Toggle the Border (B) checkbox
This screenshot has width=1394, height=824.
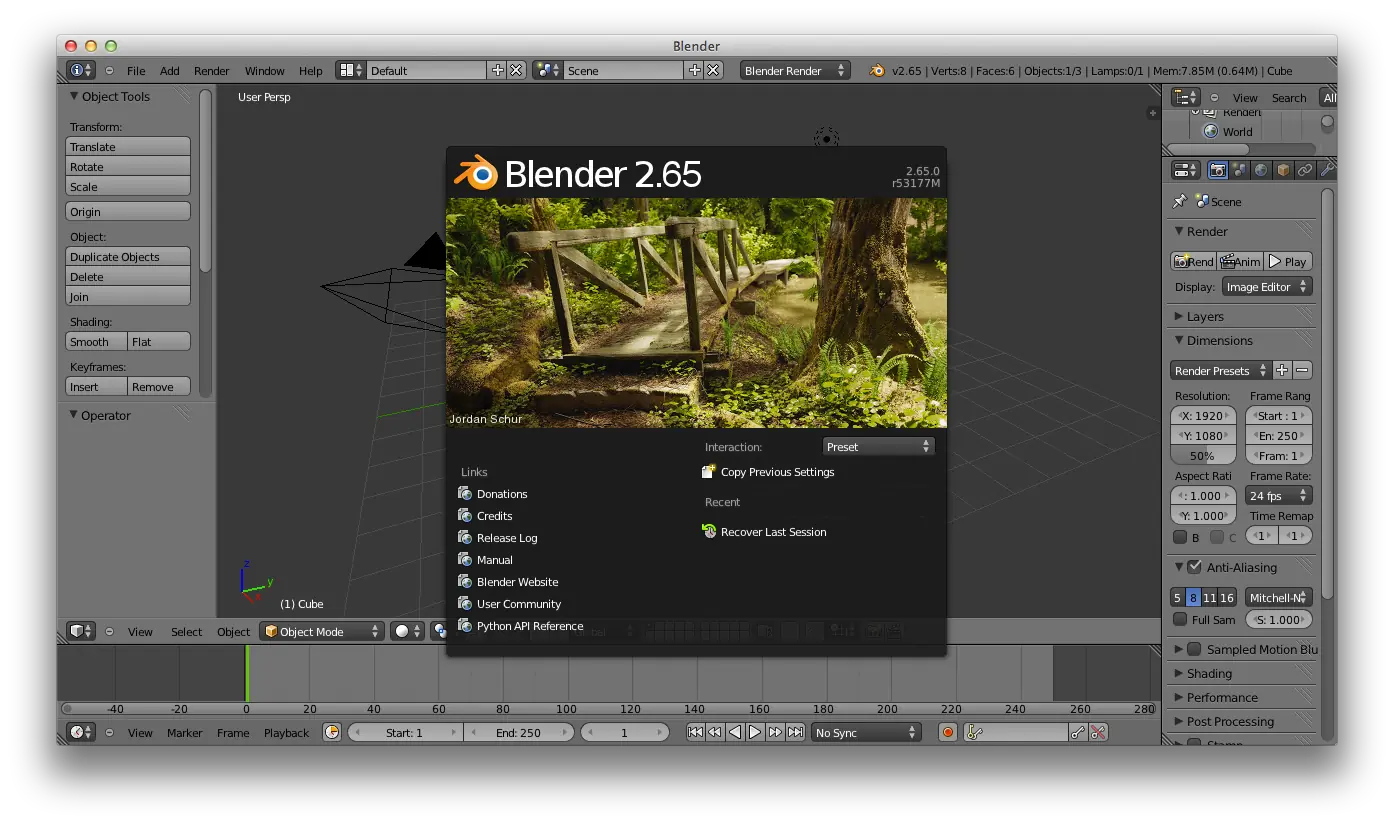[1180, 538]
